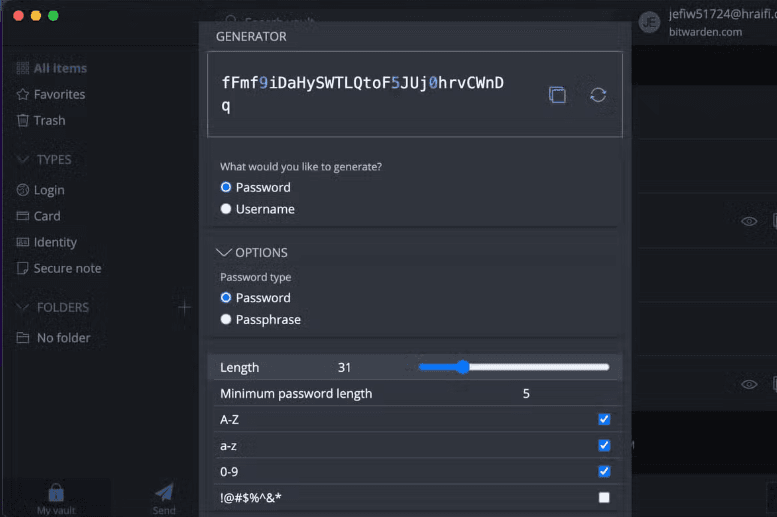This screenshot has width=777, height=517.
Task: Collapse the TYPES section chevron
Action: pyautogui.click(x=22, y=159)
